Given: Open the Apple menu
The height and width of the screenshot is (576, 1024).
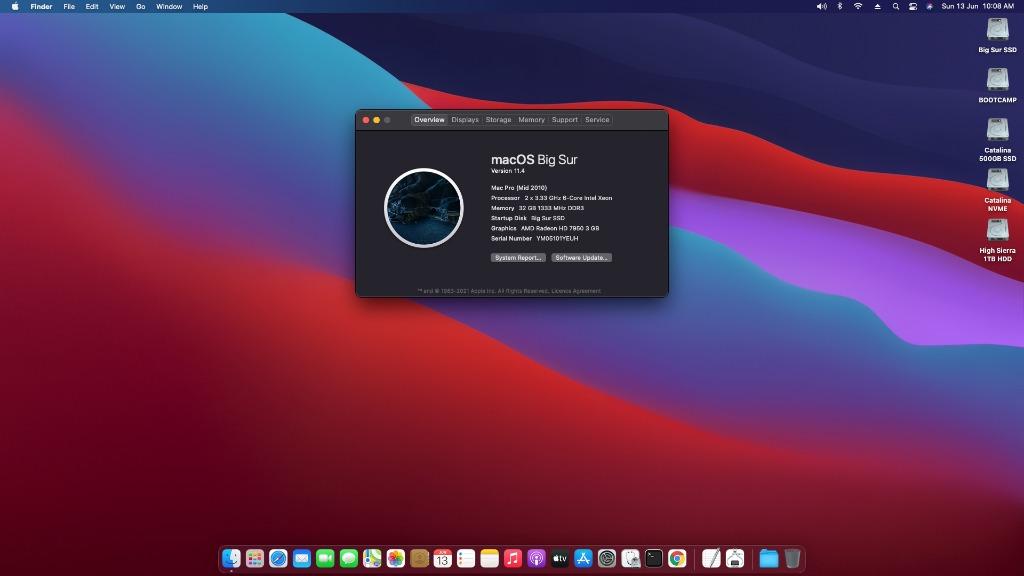Looking at the screenshot, I should coord(15,7).
